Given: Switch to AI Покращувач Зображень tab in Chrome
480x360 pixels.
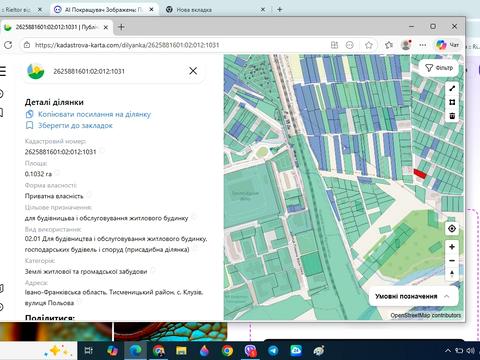Looking at the screenshot, I should pos(105,10).
